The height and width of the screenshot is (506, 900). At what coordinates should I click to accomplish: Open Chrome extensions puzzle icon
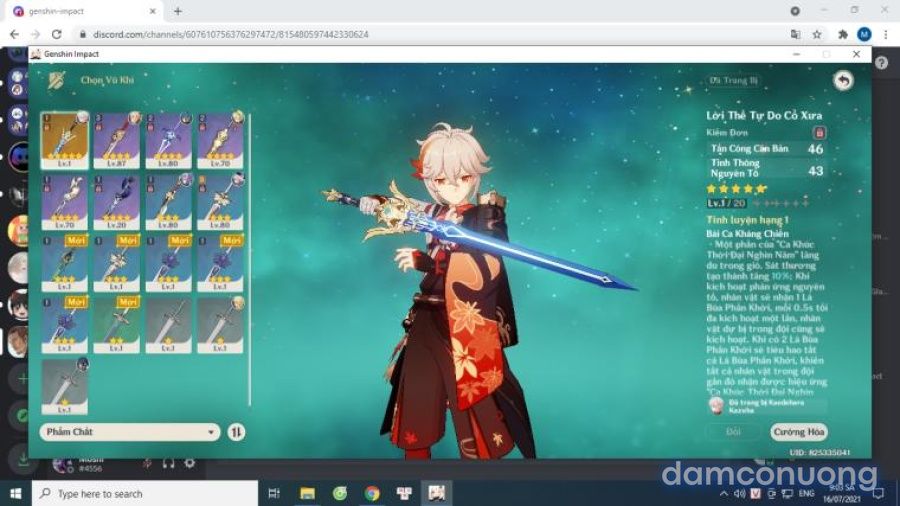pyautogui.click(x=843, y=34)
